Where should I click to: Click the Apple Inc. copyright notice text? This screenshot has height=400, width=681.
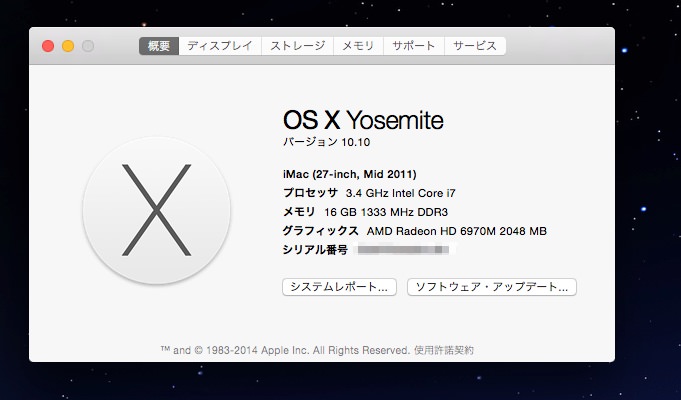(x=285, y=350)
